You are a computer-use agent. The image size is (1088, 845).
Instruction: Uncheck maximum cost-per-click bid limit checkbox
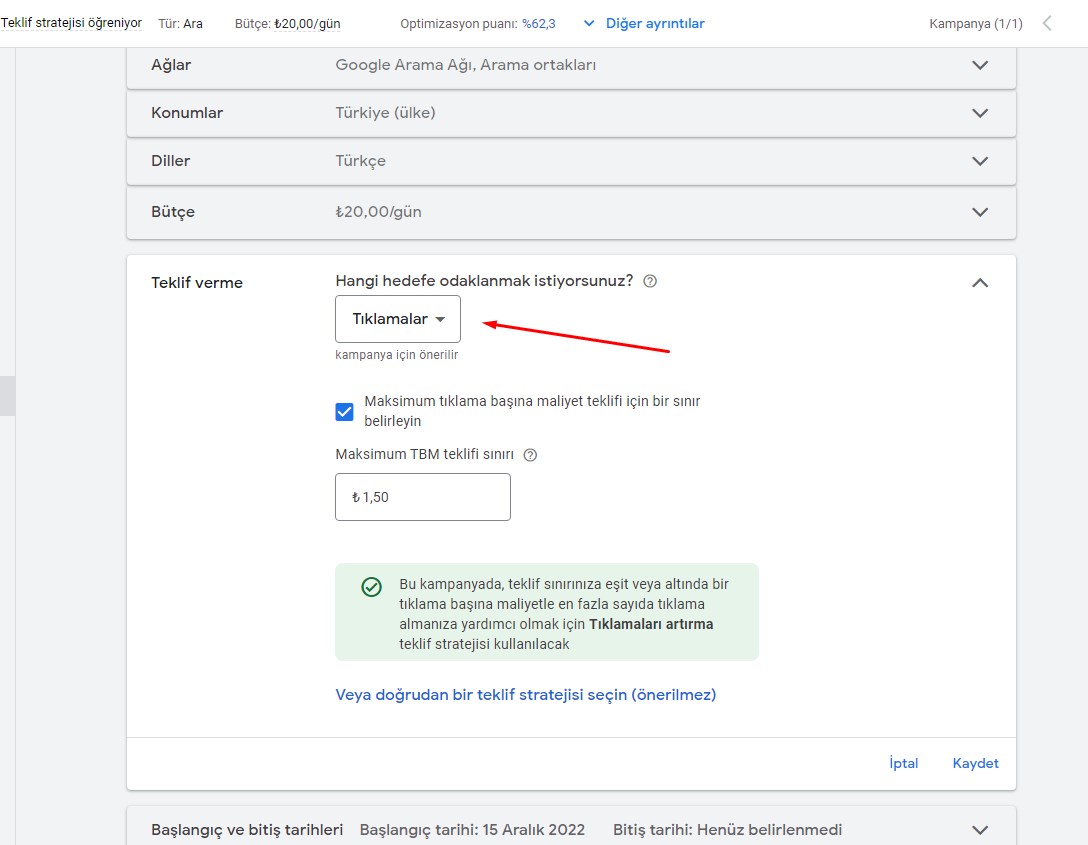(x=344, y=411)
